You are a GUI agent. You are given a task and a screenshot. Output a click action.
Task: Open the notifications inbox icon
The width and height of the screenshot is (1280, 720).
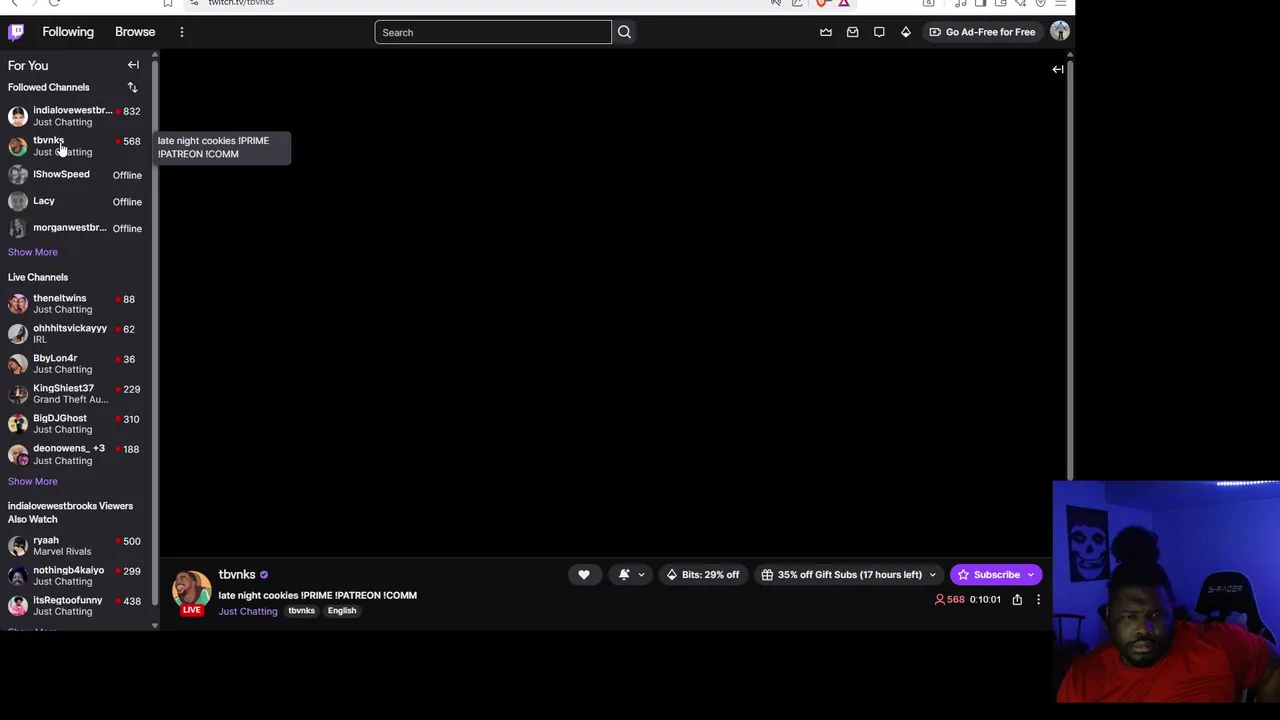tap(853, 32)
